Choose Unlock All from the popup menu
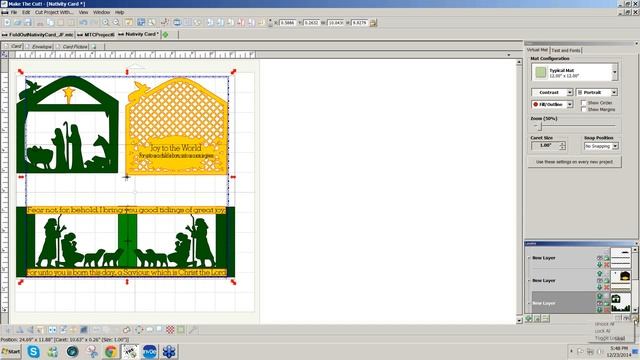Image resolution: width=640 pixels, height=360 pixels. 604,324
